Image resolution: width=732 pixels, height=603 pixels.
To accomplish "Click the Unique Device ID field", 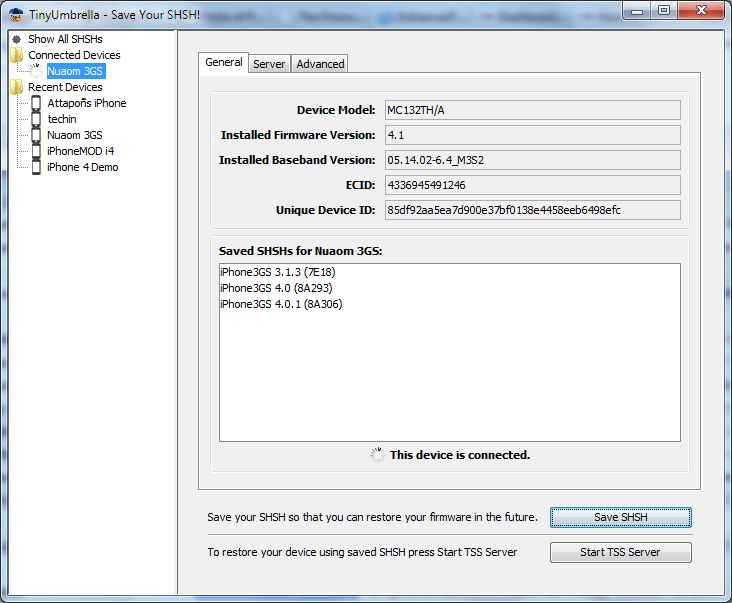I will (x=531, y=210).
